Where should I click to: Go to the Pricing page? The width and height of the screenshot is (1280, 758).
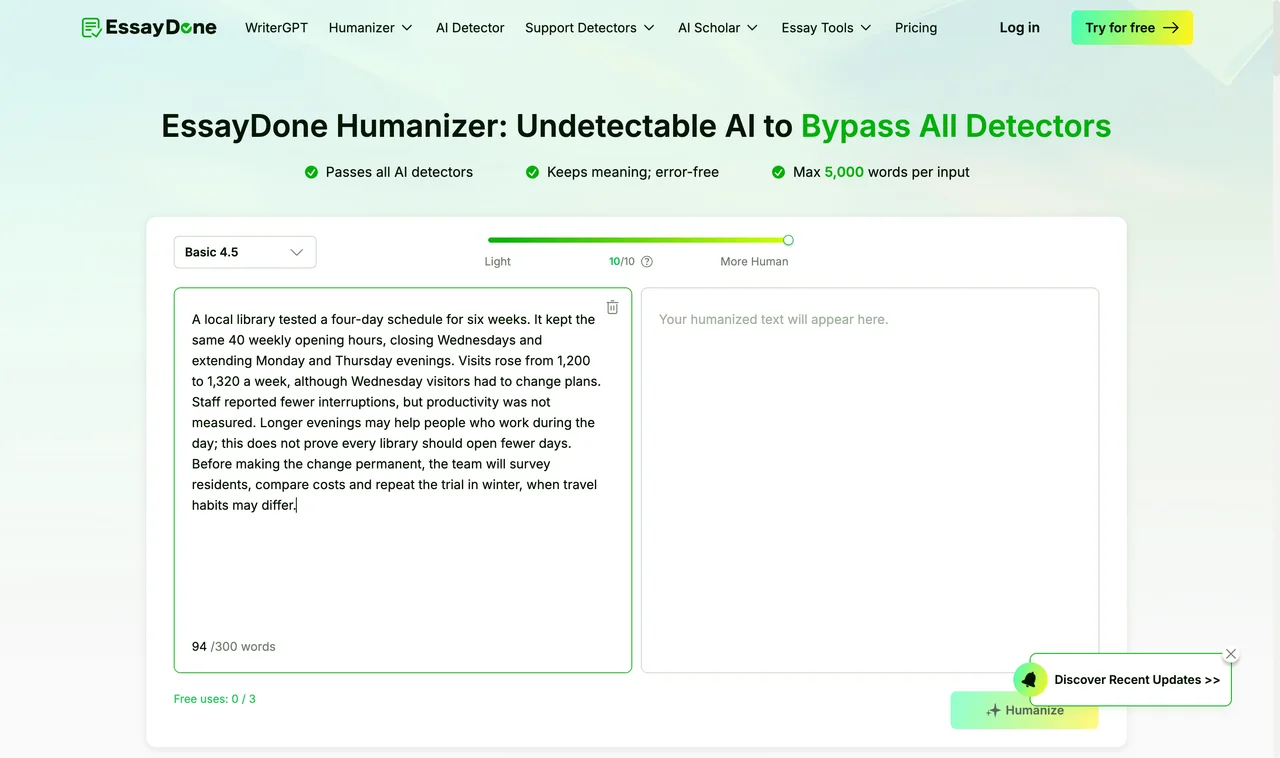click(916, 28)
